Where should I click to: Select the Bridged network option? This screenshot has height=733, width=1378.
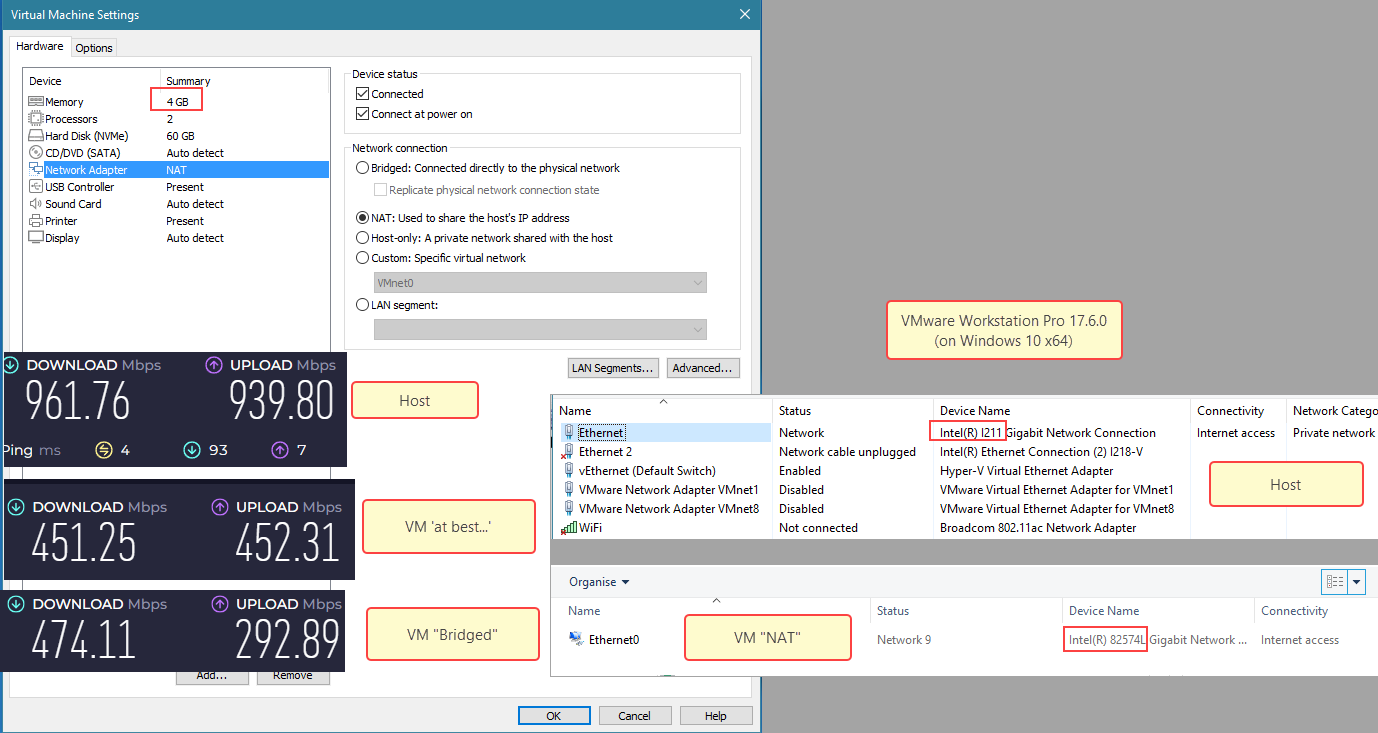(363, 168)
